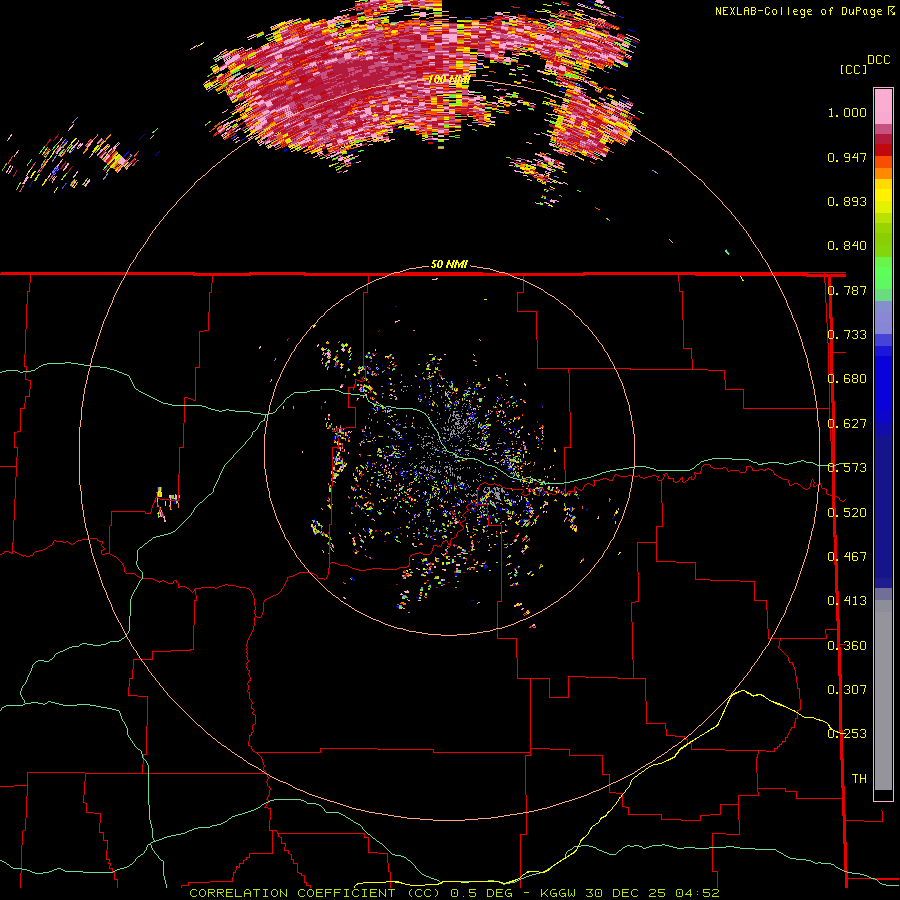Click the 0.680 color scale label

(x=847, y=379)
